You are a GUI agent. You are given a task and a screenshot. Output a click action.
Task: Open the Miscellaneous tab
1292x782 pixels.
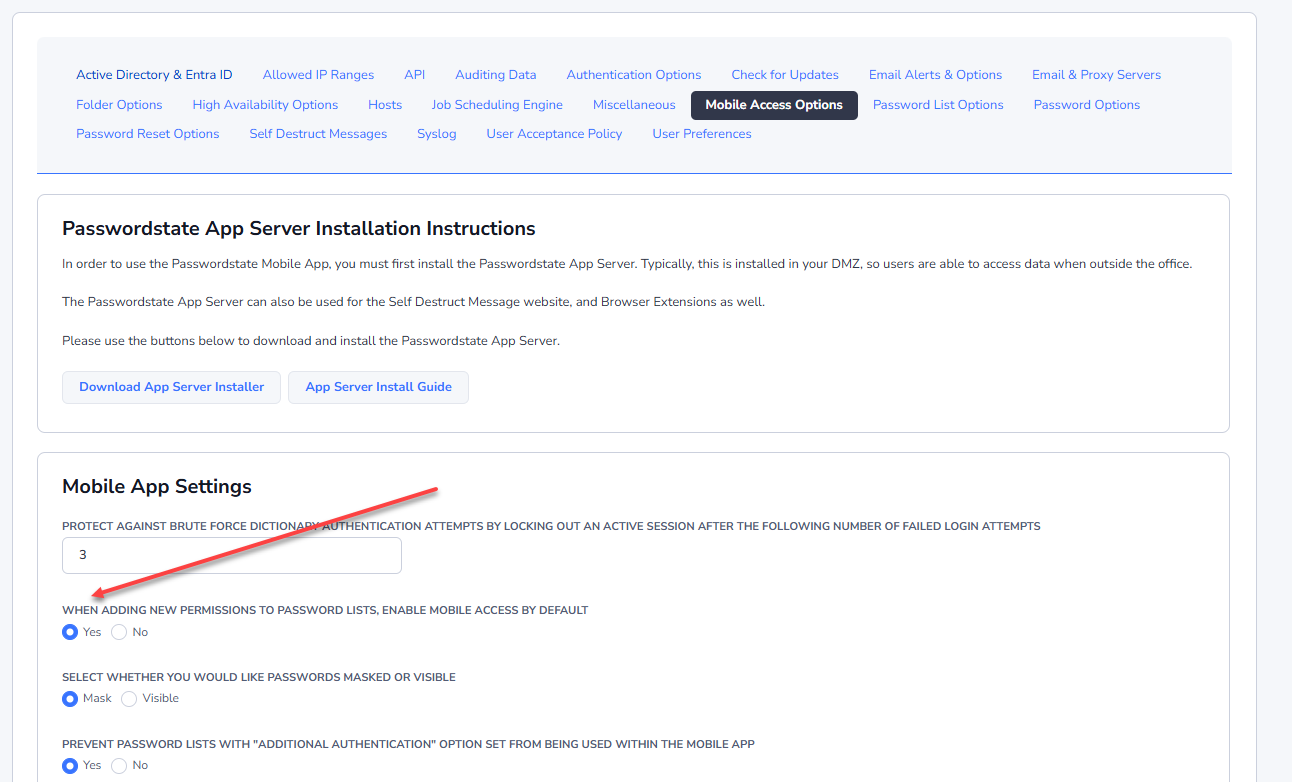pyautogui.click(x=634, y=105)
